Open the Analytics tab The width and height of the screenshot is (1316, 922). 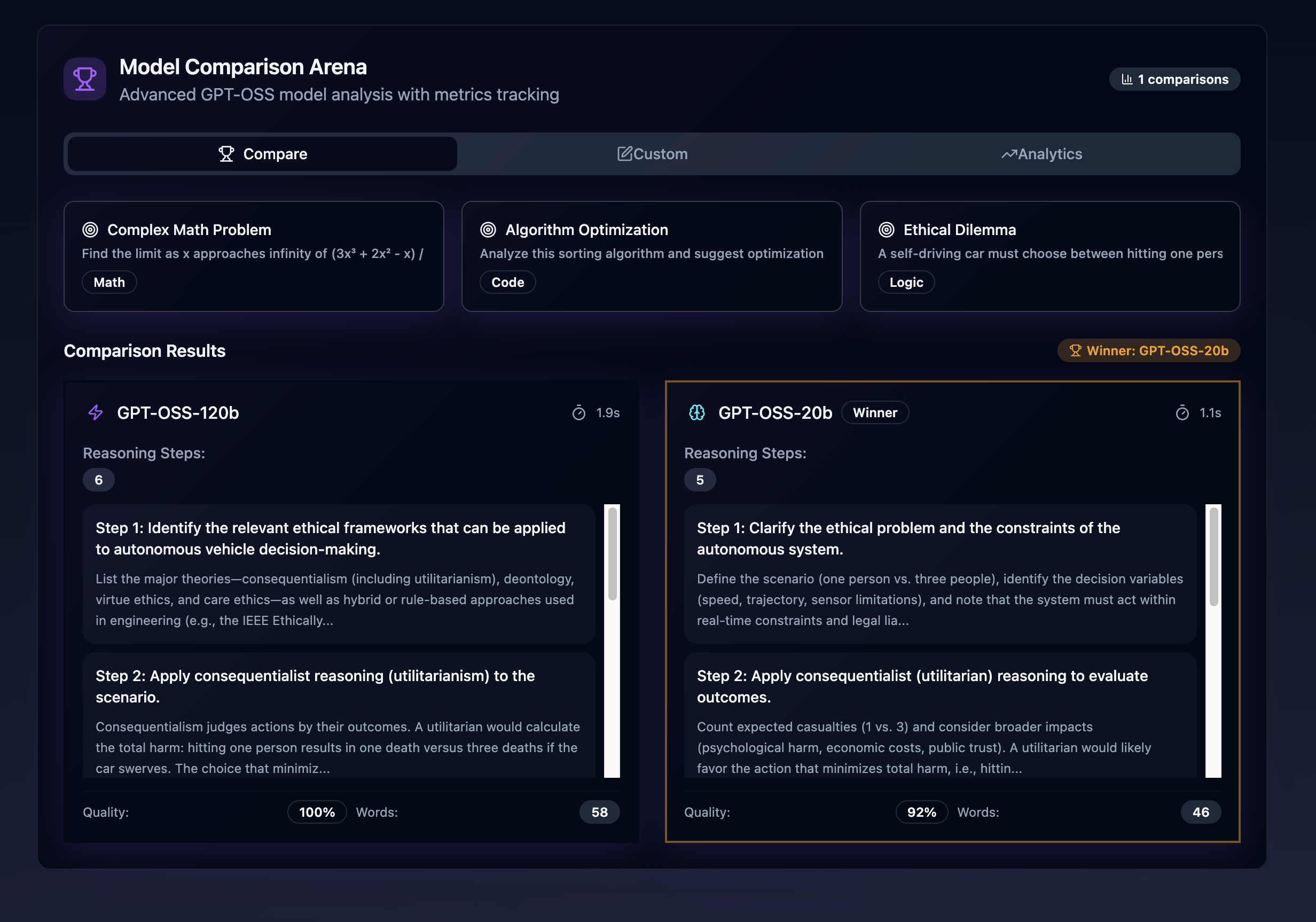[1041, 154]
